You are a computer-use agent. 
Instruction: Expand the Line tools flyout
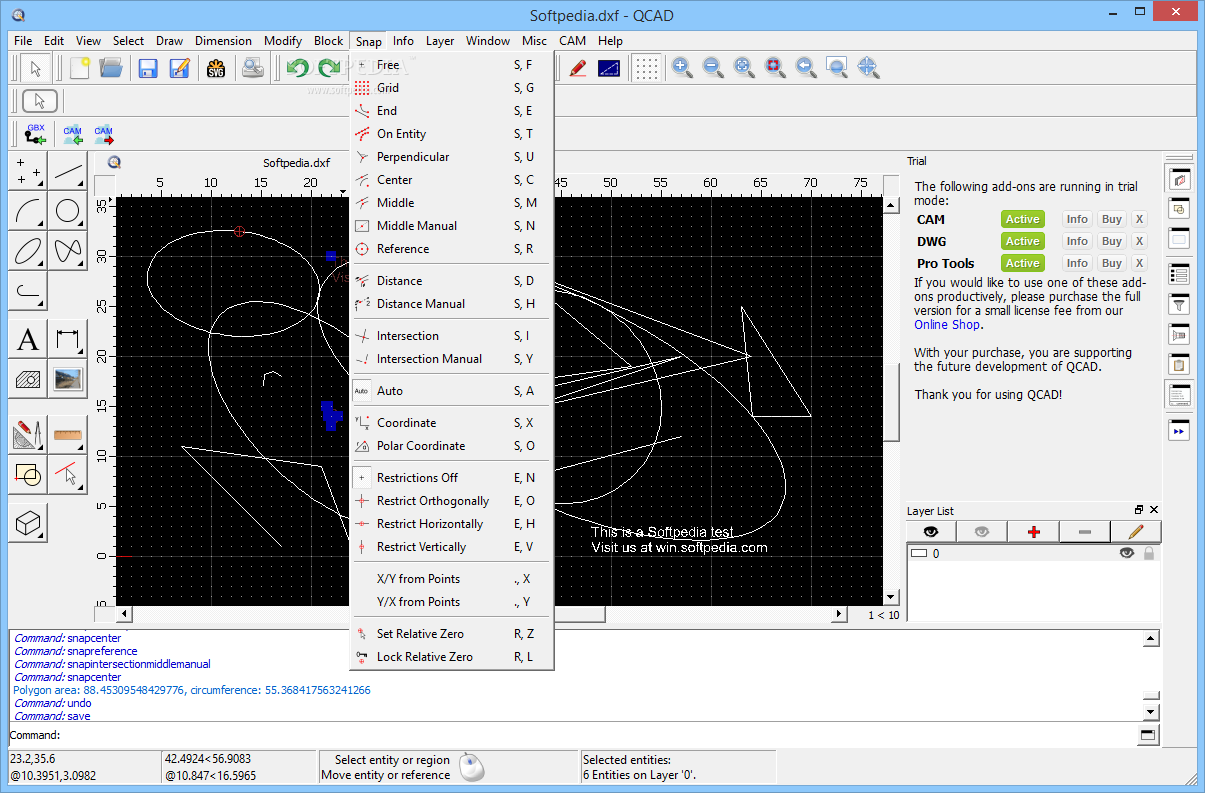(68, 171)
